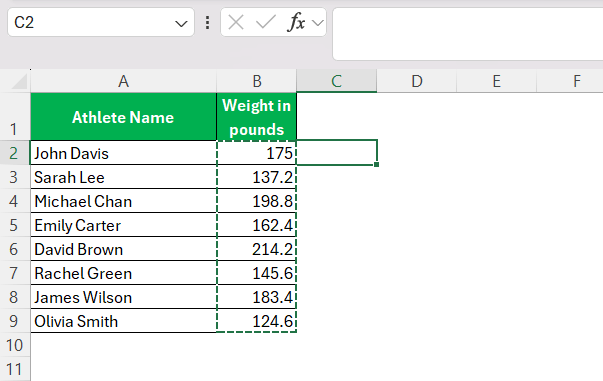Click the Select All corner triangle
The height and width of the screenshot is (381, 603).
coord(19,81)
